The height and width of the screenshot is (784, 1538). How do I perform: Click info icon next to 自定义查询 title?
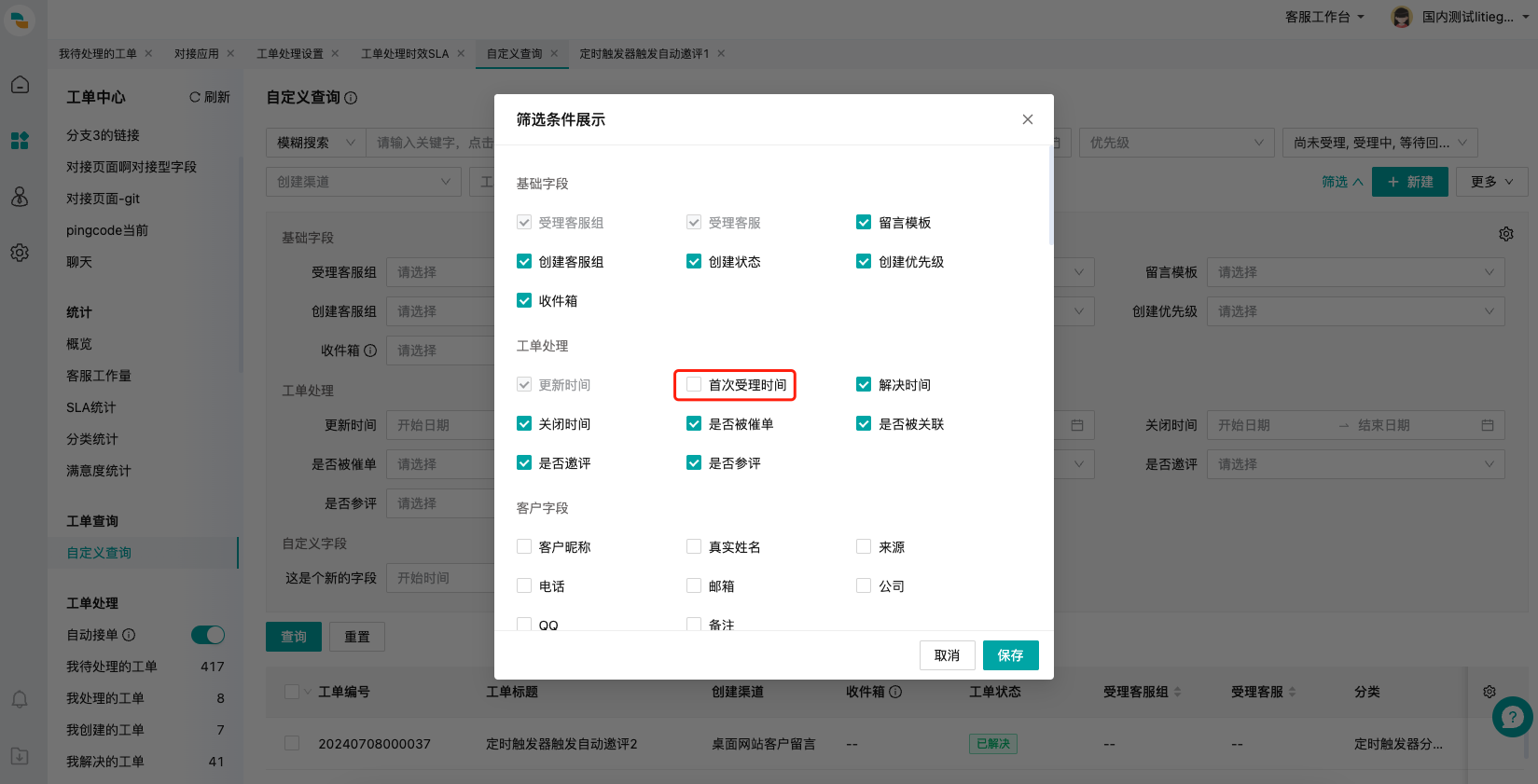pyautogui.click(x=351, y=98)
